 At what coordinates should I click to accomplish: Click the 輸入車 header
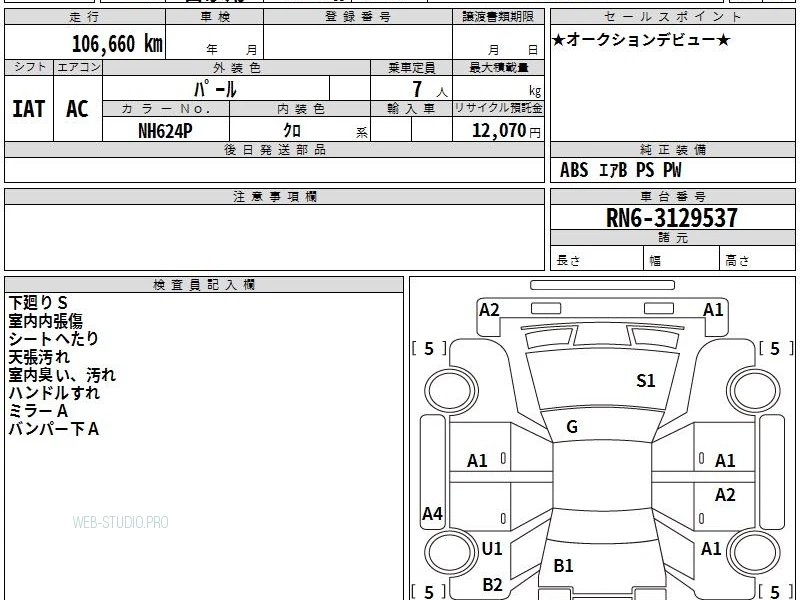(411, 109)
